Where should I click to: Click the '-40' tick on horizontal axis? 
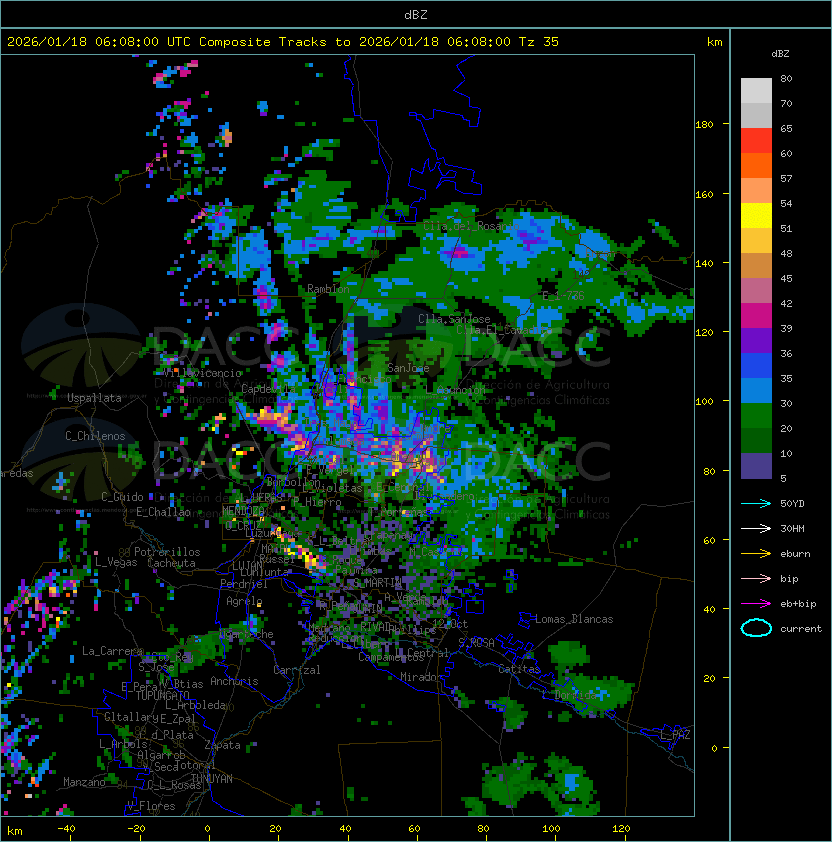[x=67, y=829]
